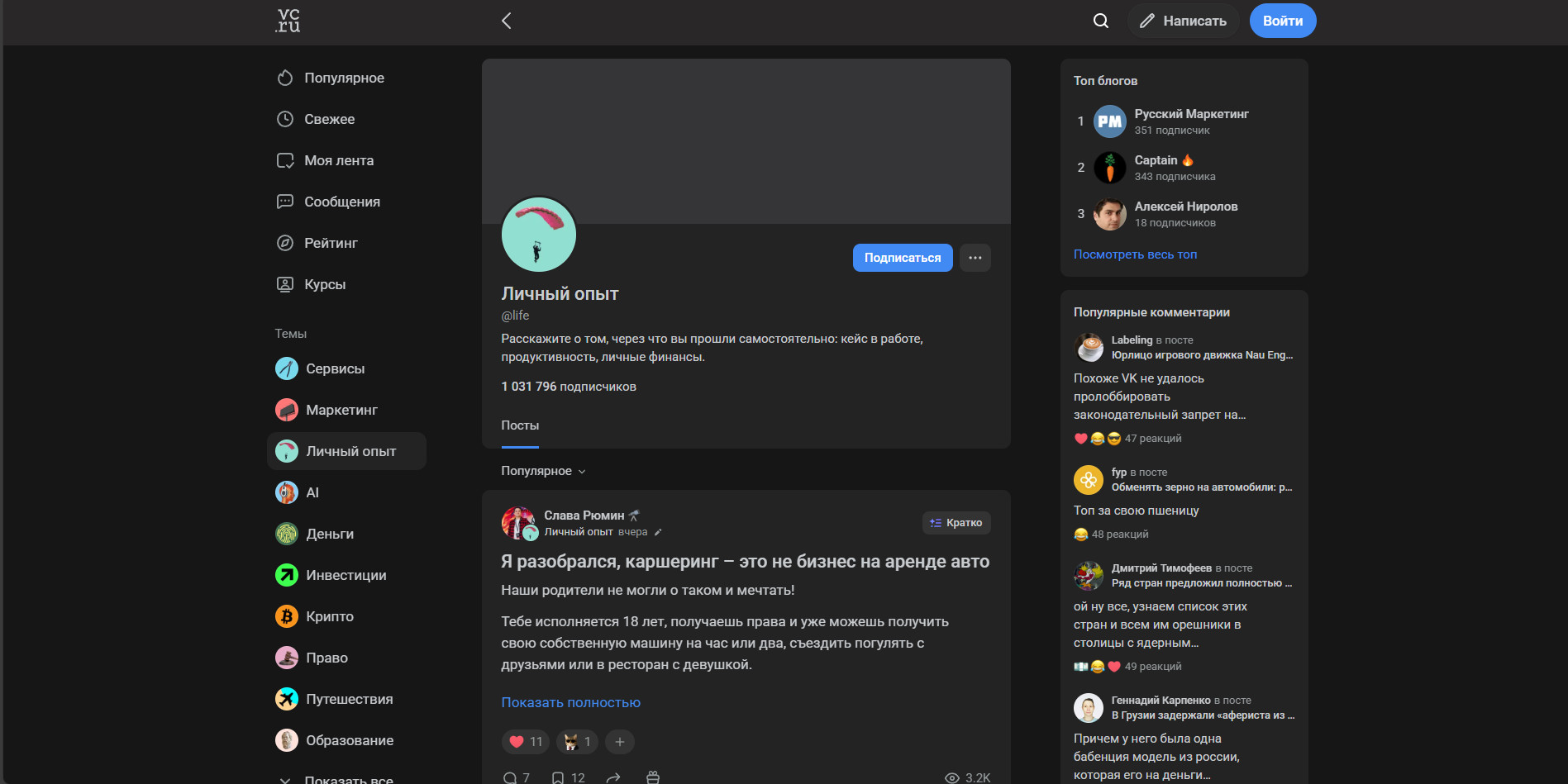Switch to the Посты tab
This screenshot has height=784, width=1568.
[520, 425]
